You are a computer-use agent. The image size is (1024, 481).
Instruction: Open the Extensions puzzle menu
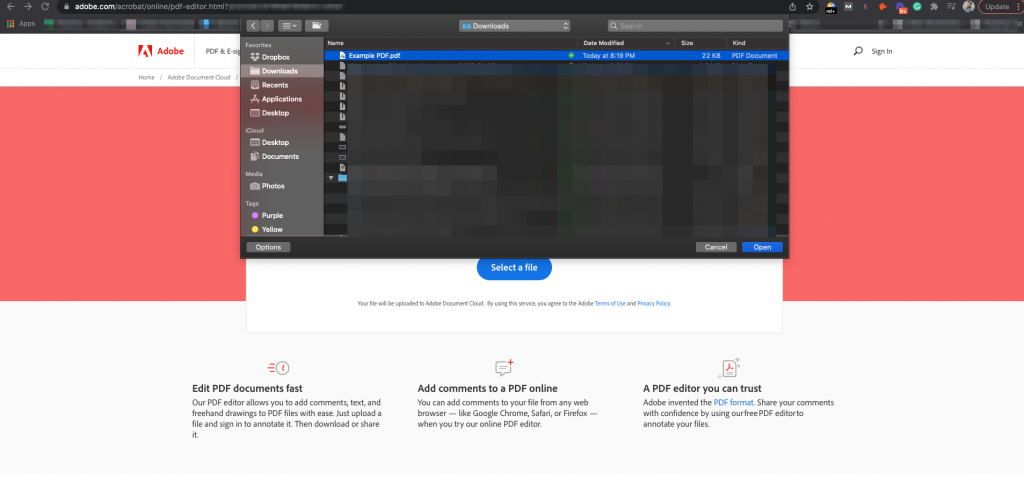pyautogui.click(x=934, y=7)
